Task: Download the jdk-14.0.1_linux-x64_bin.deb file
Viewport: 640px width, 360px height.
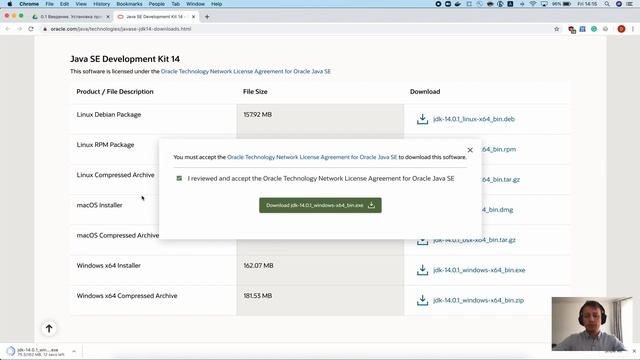Action: [473, 119]
